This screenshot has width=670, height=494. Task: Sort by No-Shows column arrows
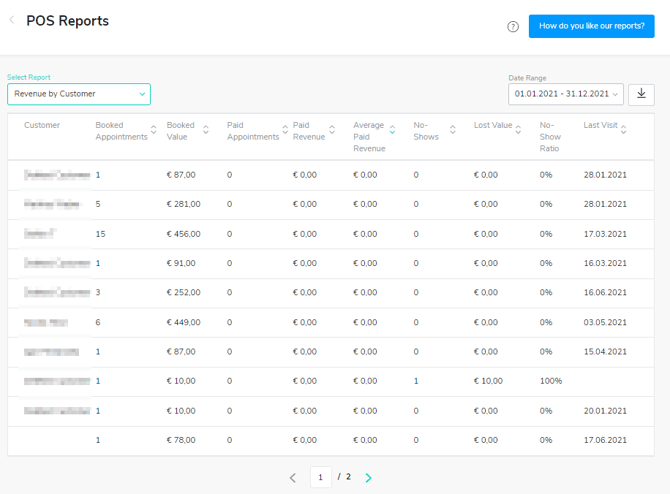452,130
